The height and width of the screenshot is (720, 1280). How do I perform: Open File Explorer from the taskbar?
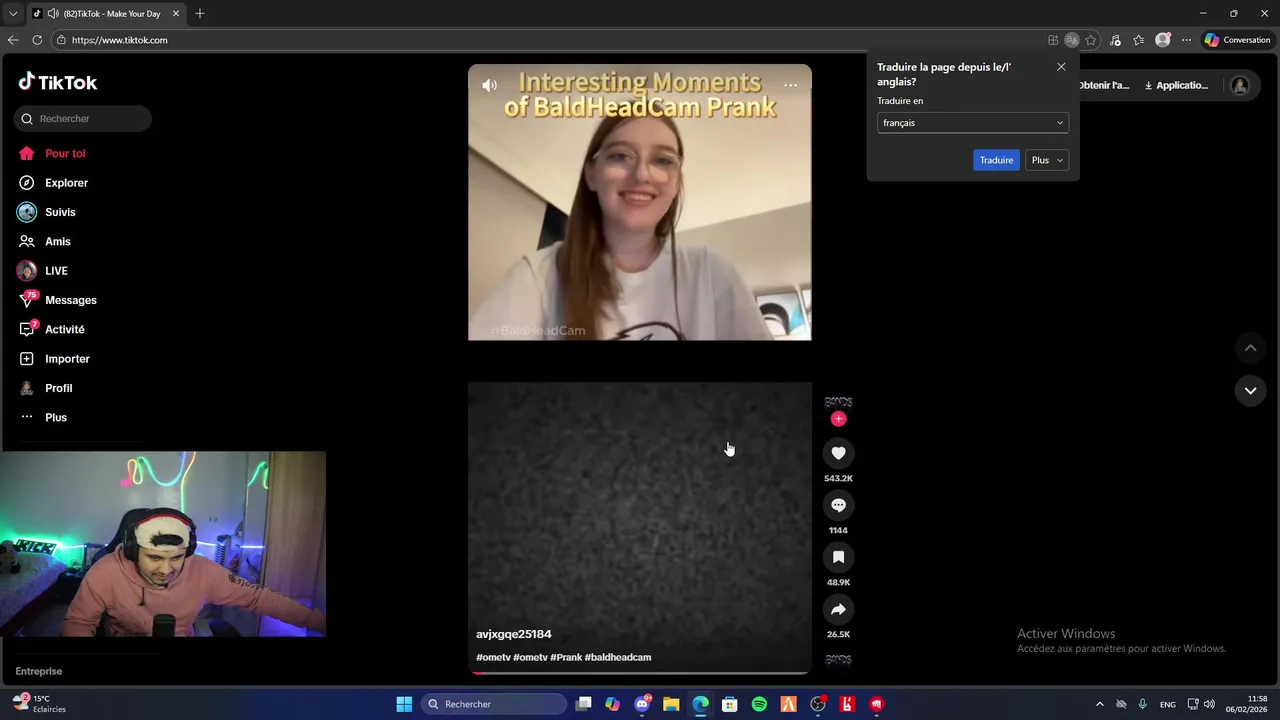pyautogui.click(x=671, y=704)
